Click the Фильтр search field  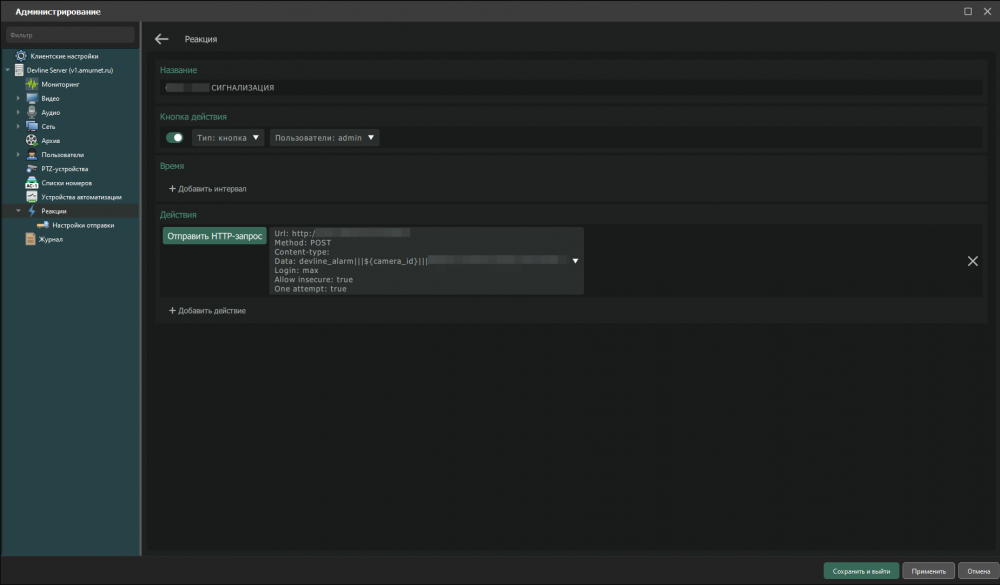point(70,35)
